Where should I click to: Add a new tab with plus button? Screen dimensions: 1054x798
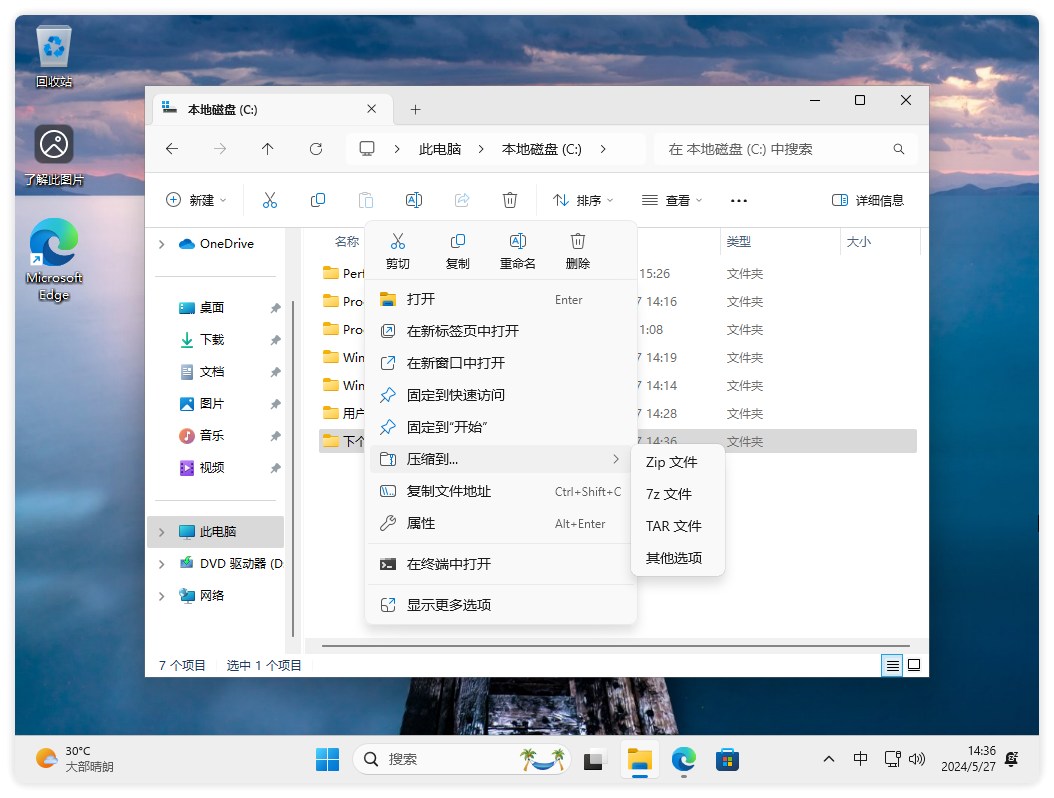click(x=416, y=110)
